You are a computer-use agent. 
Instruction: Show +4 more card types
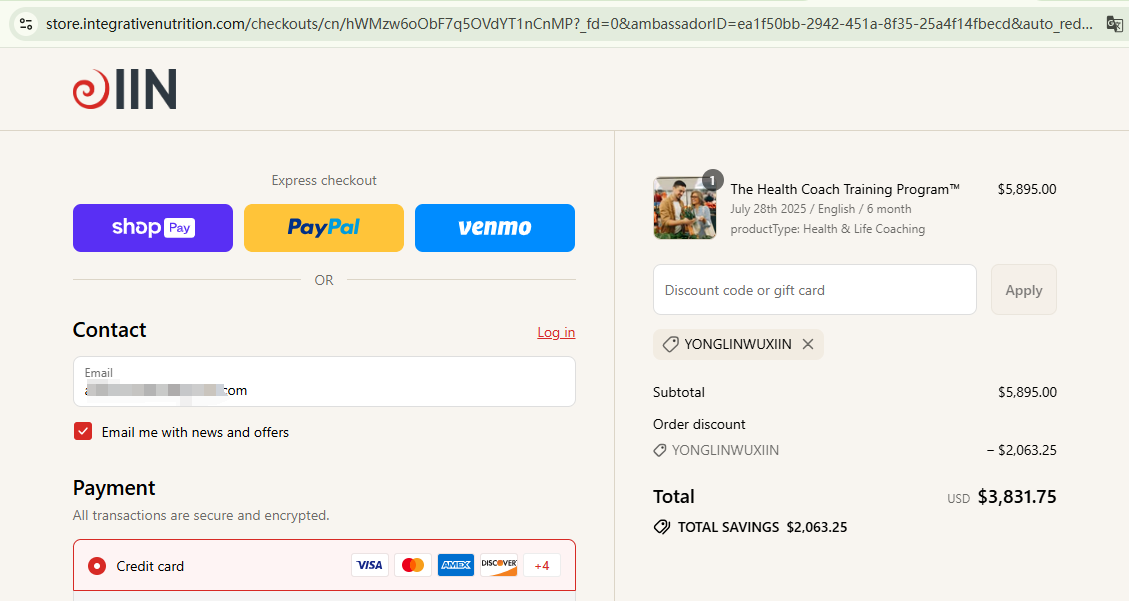(x=541, y=565)
